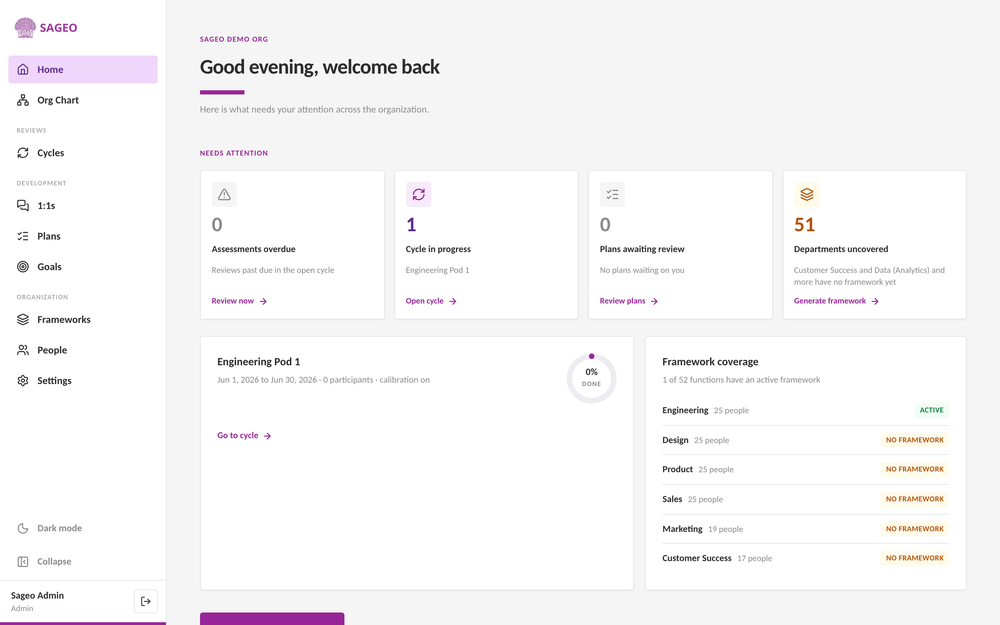Click the Go to cycle link

[x=244, y=436]
